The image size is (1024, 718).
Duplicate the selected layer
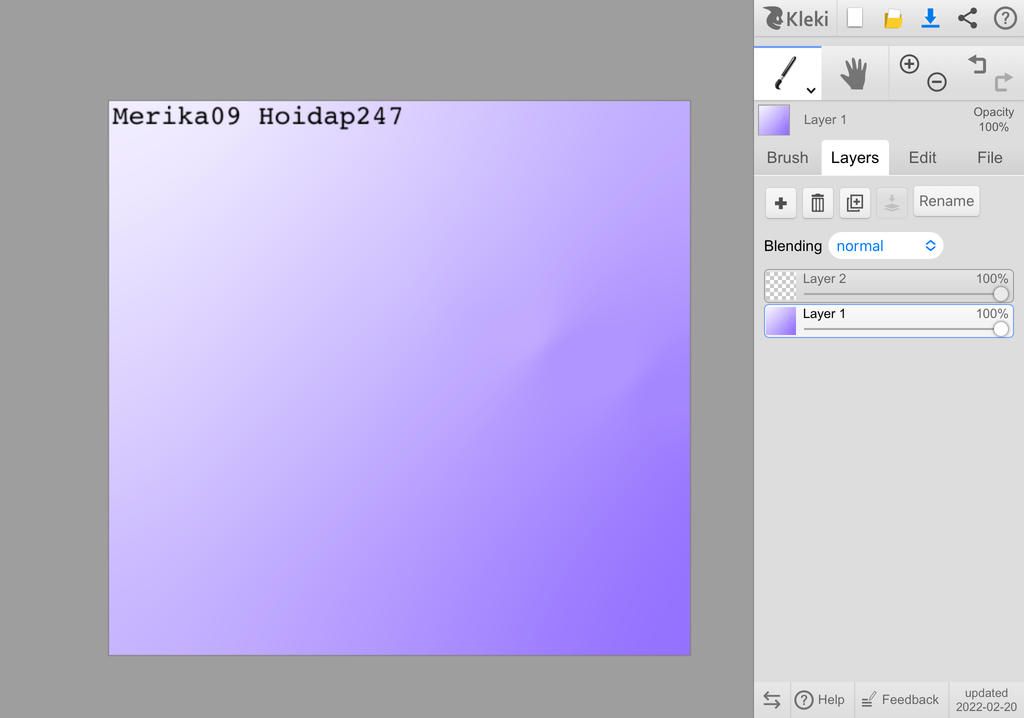[855, 203]
